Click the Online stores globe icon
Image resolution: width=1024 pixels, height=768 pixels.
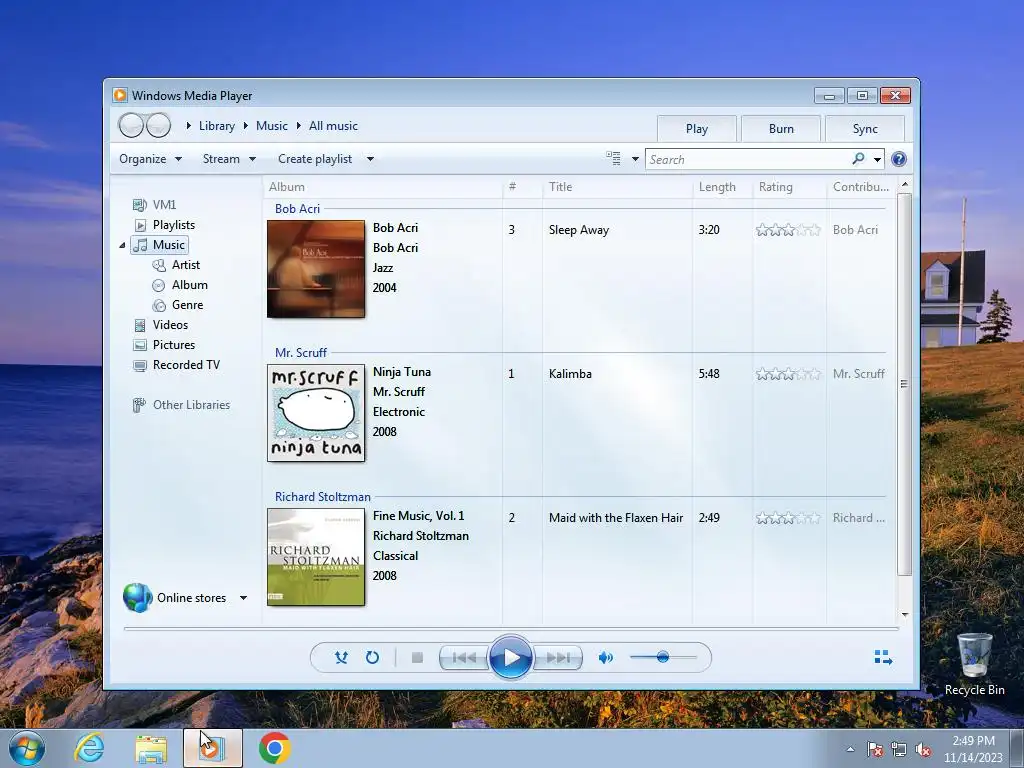137,598
